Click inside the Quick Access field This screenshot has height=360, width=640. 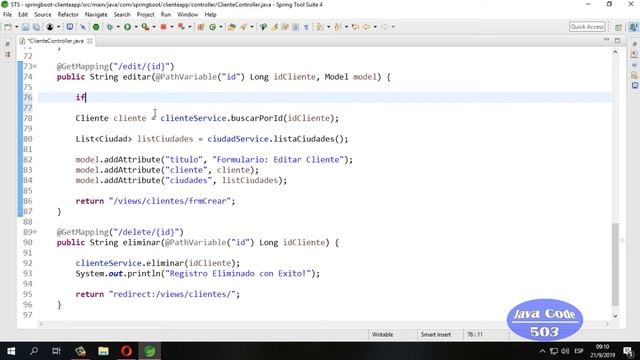pos(587,27)
